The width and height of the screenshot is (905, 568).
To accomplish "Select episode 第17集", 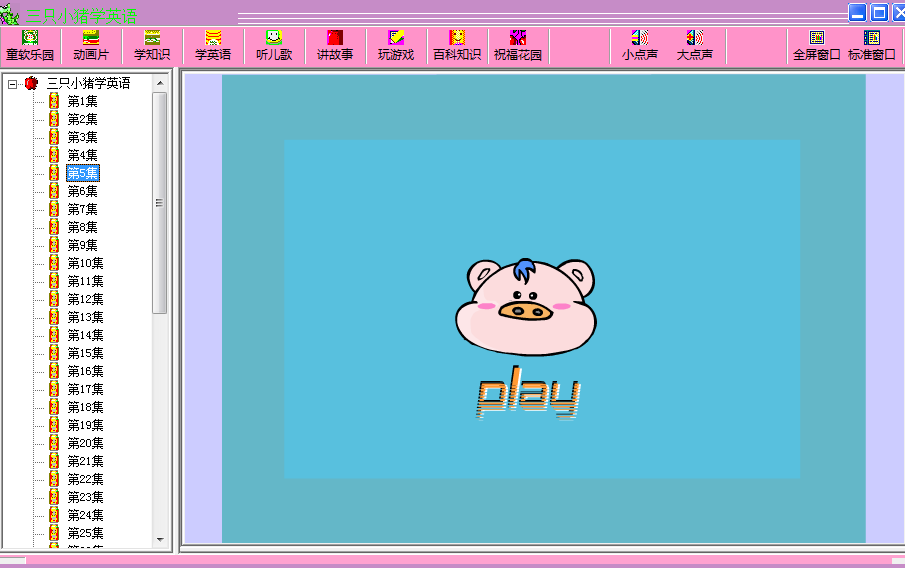I will click(85, 389).
